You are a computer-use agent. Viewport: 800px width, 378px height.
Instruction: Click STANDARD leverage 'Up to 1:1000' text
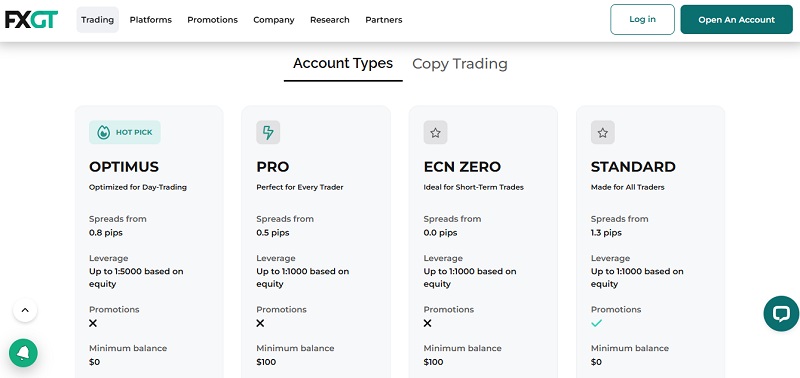tap(637, 278)
